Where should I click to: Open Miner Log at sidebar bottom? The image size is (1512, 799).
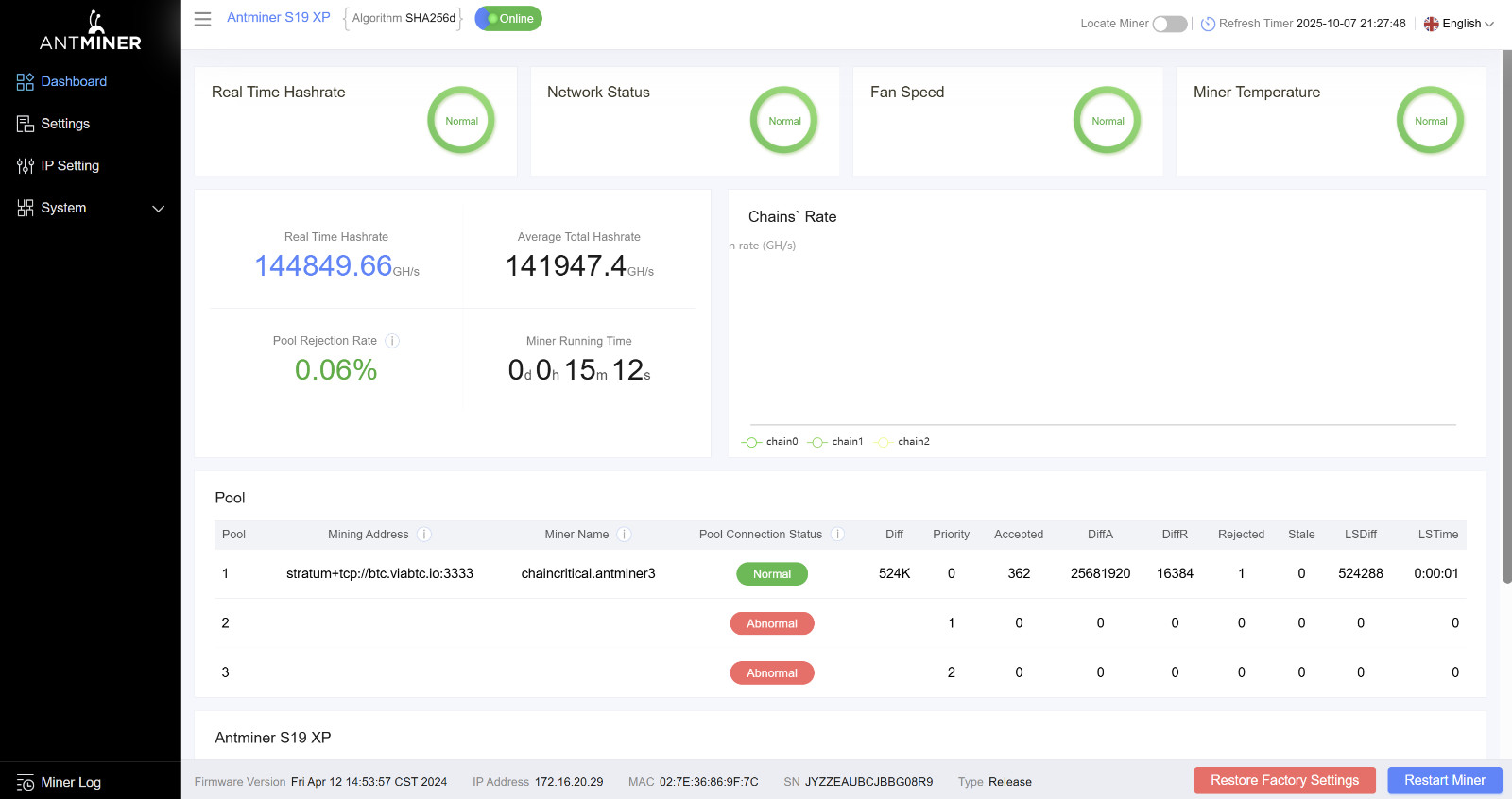pyautogui.click(x=71, y=782)
